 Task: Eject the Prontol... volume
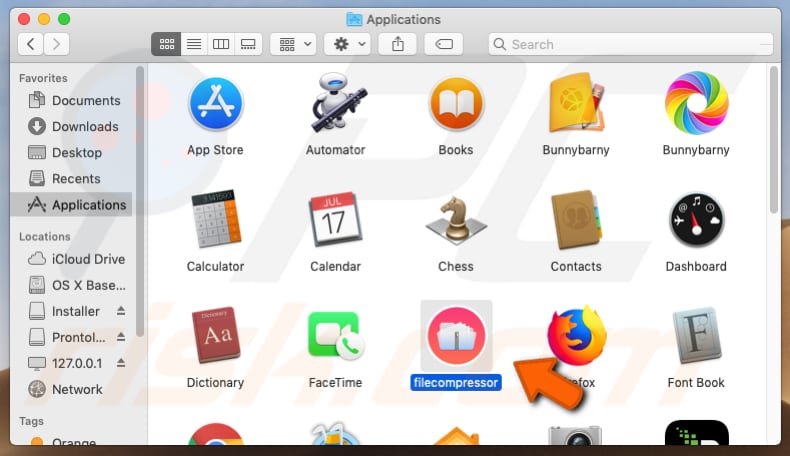(121, 337)
